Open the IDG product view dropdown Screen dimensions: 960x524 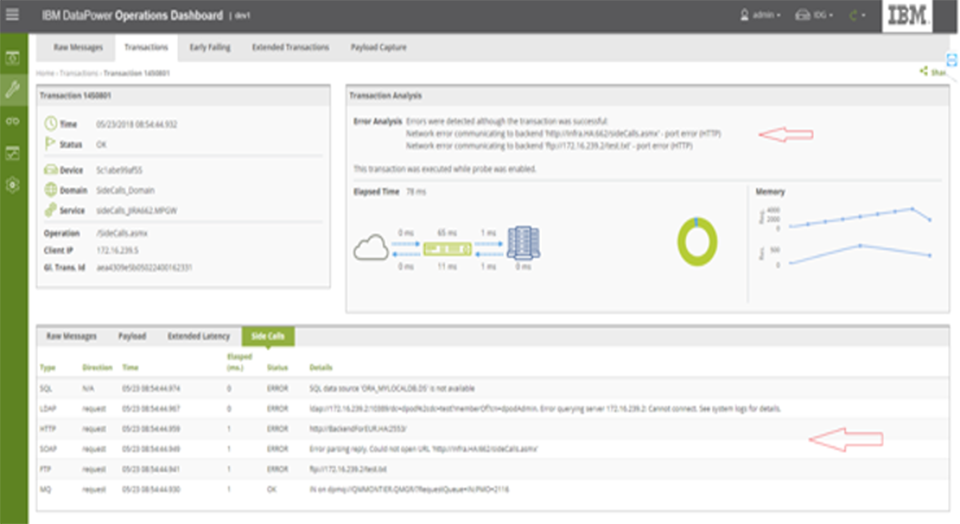(x=814, y=15)
